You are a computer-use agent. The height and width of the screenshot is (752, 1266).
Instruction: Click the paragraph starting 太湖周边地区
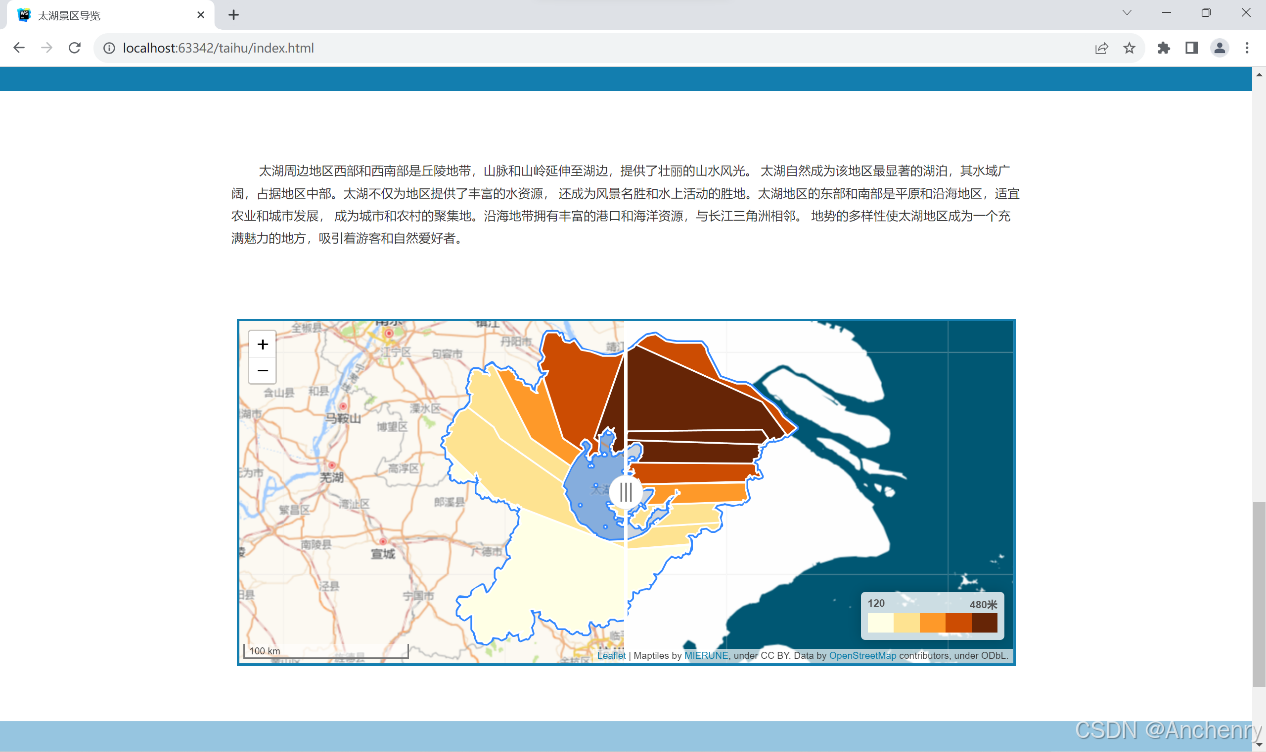coord(625,204)
